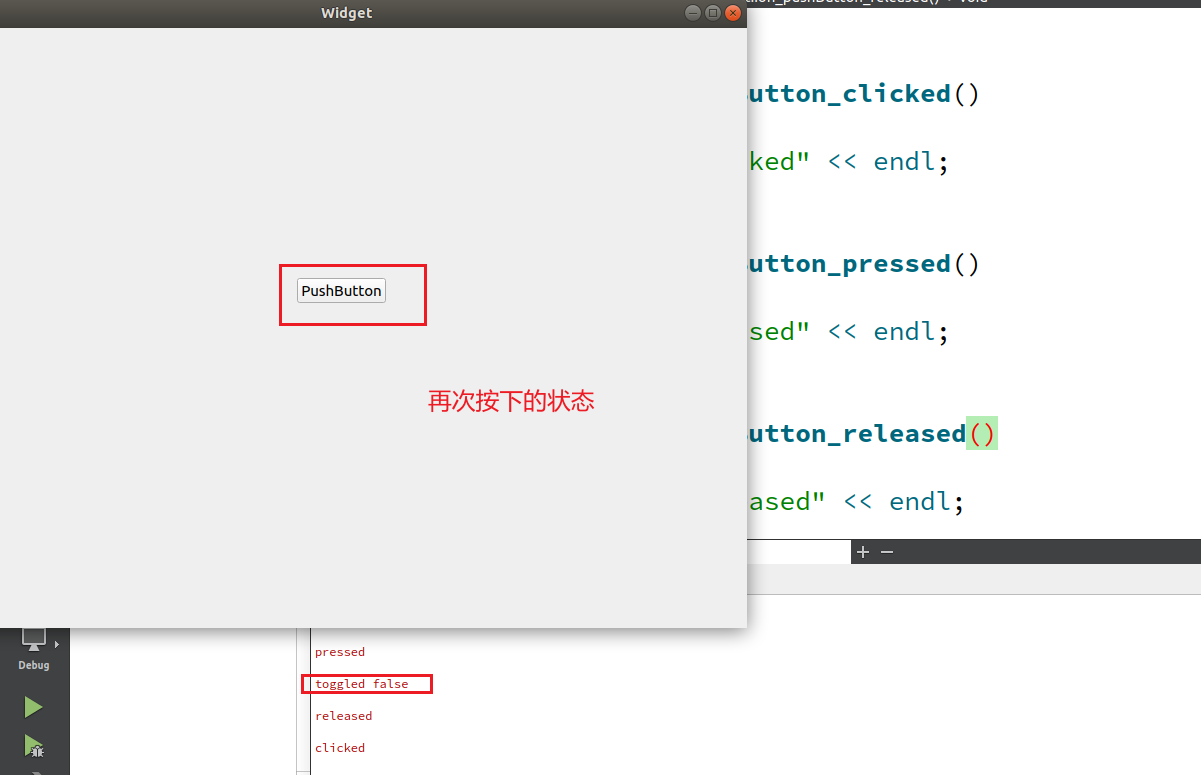Minimize the Widget window
This screenshot has height=775, width=1201.
[693, 13]
